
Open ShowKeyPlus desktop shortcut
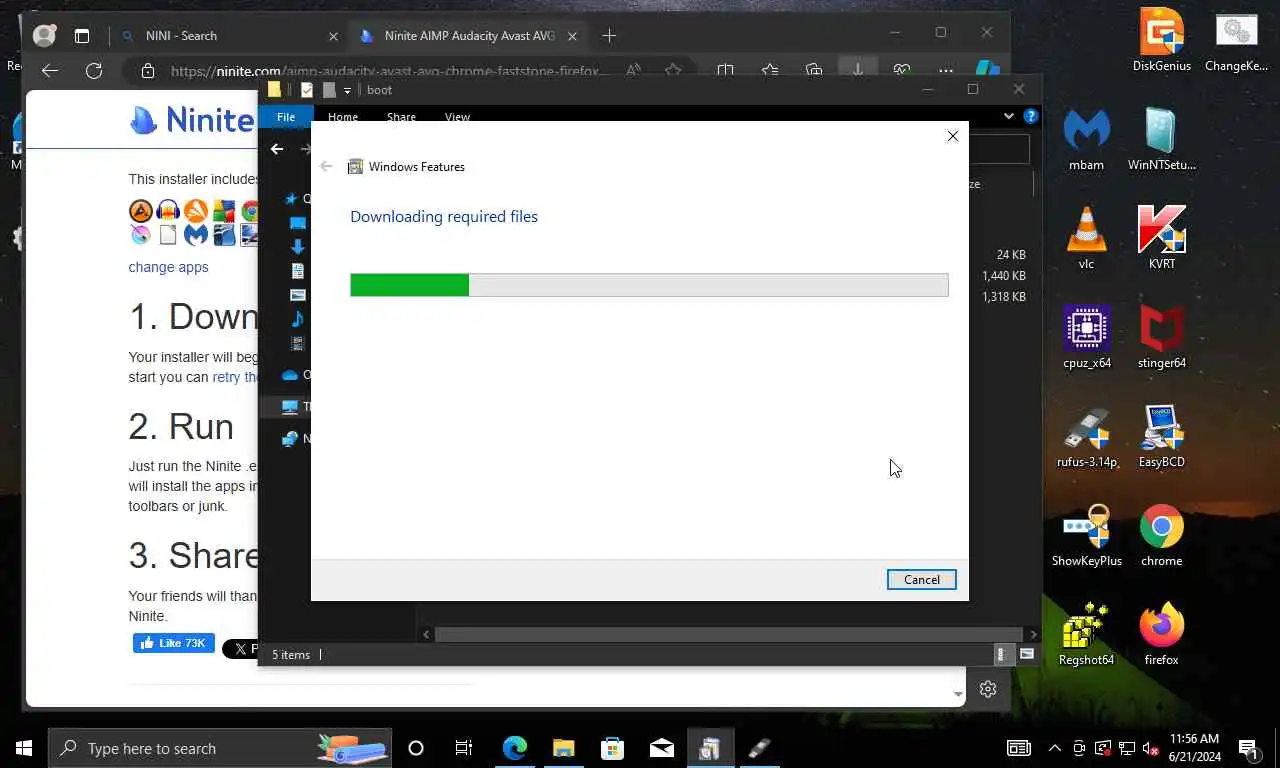tap(1086, 535)
